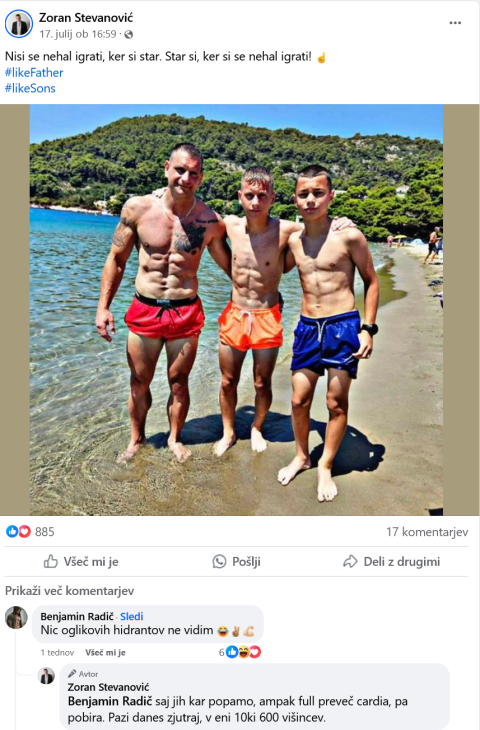Click the post timestamp 17. julij ob 16:59
Viewport: 480px width, 730px height.
78,34
